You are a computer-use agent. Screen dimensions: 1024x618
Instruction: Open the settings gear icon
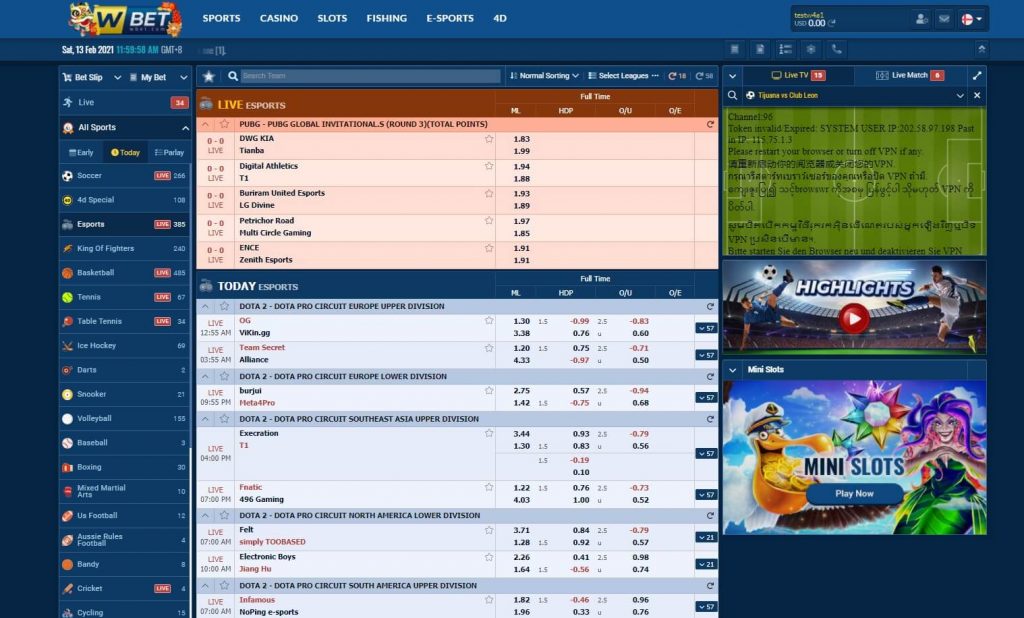(x=811, y=49)
